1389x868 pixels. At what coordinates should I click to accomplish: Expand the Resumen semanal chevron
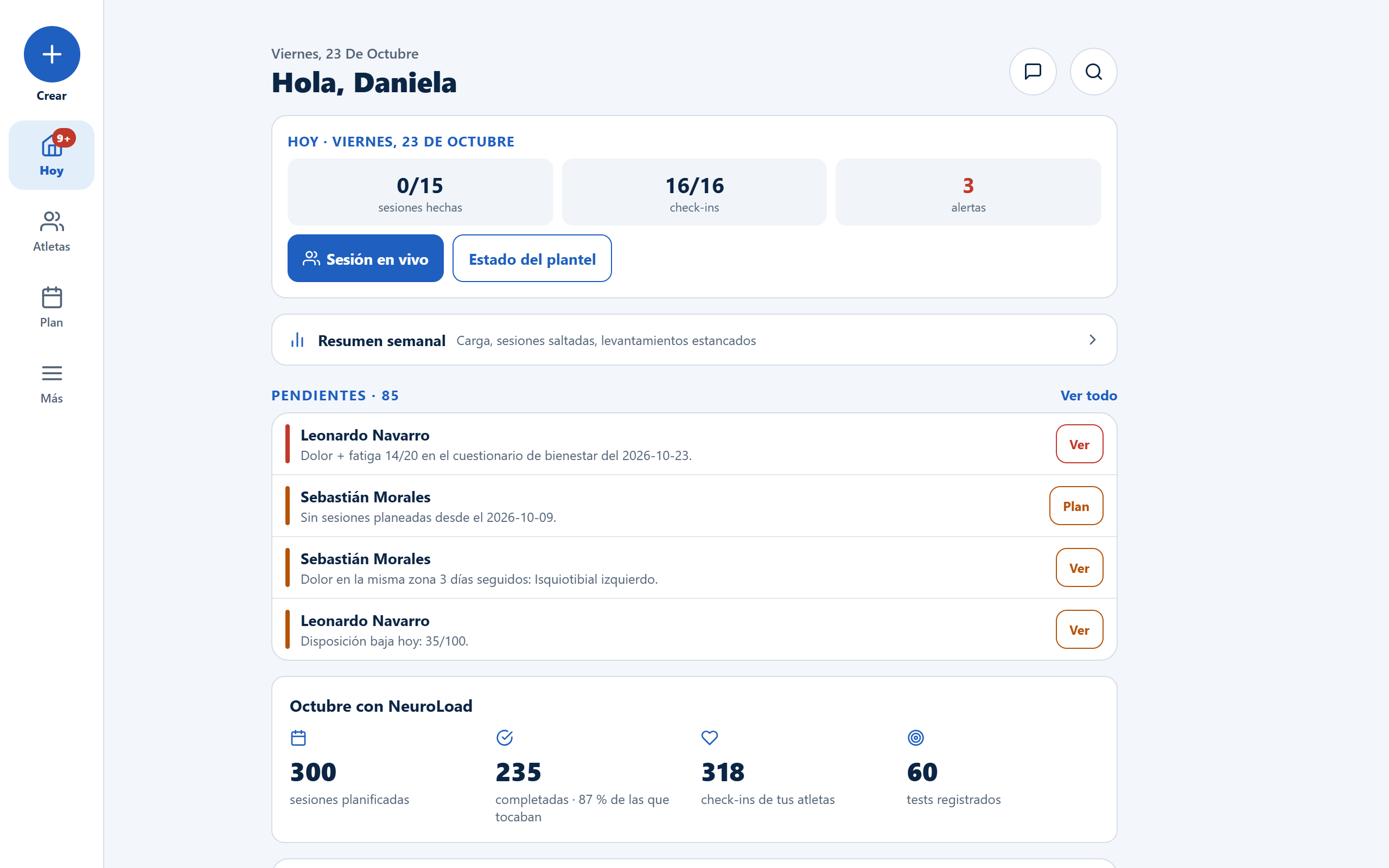tap(1092, 340)
